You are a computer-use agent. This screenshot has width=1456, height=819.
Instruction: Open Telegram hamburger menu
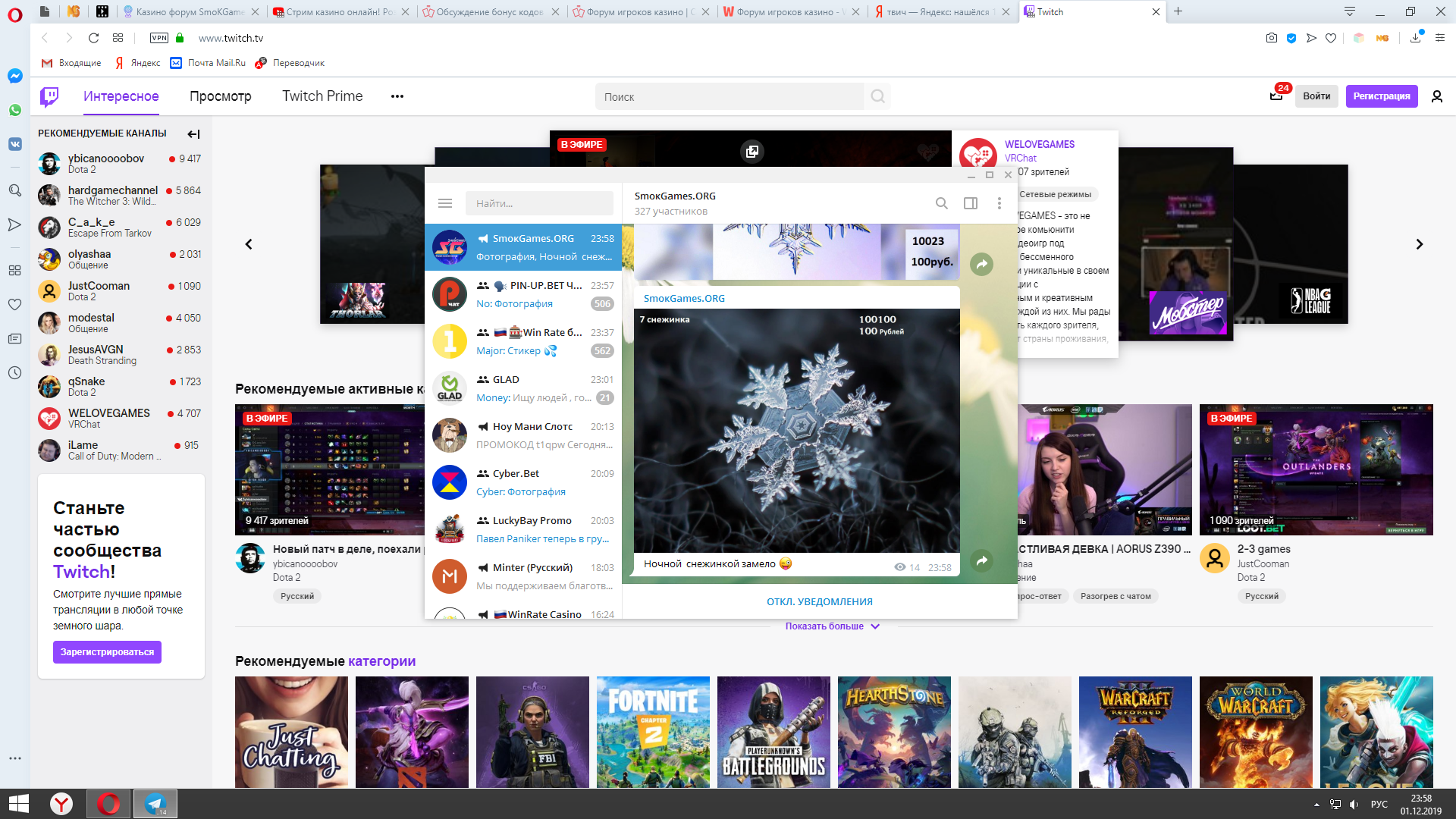click(445, 203)
